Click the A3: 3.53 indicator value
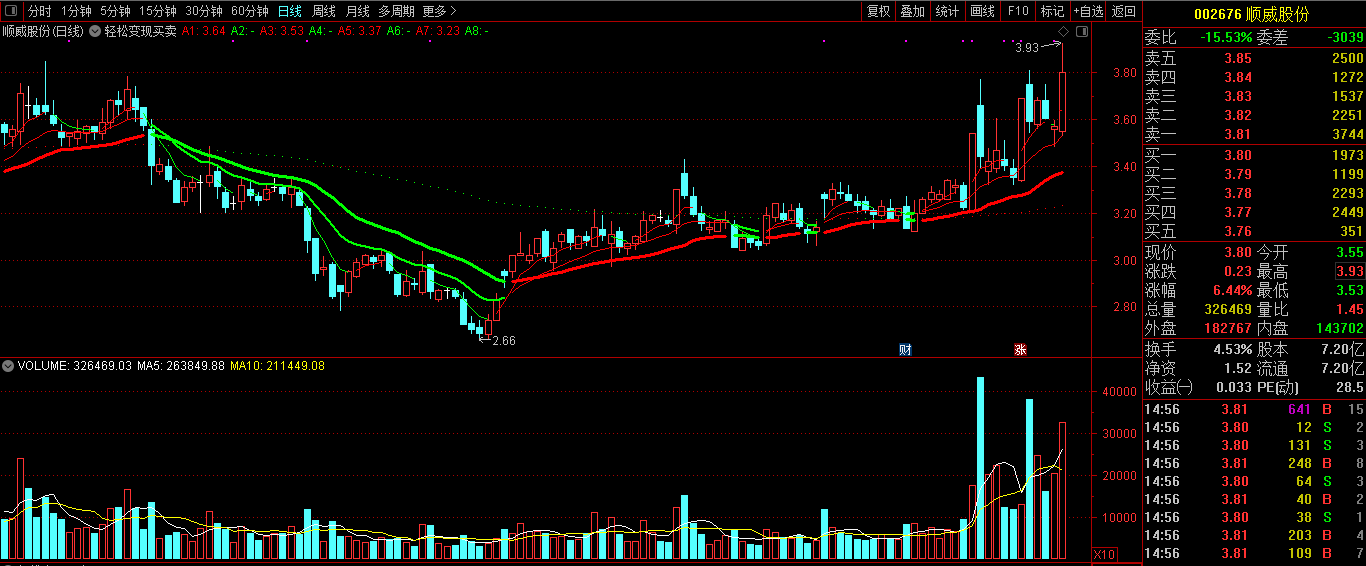 [282, 31]
